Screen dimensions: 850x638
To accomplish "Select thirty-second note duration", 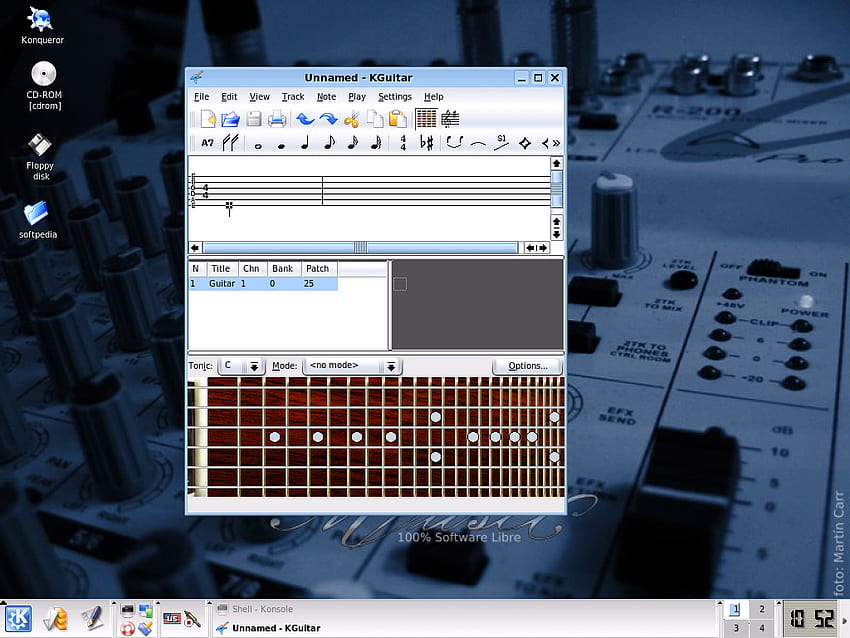I will [x=375, y=143].
